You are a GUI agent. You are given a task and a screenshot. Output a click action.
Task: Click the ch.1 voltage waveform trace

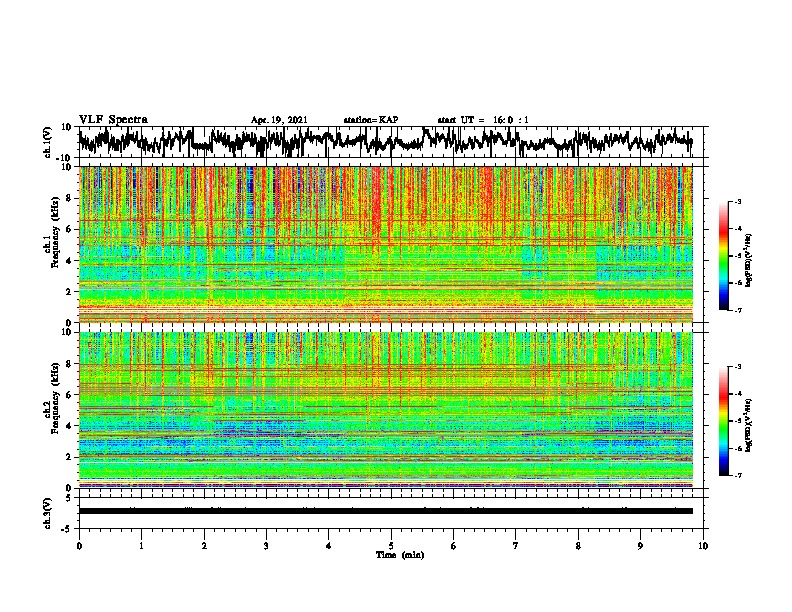tap(385, 142)
